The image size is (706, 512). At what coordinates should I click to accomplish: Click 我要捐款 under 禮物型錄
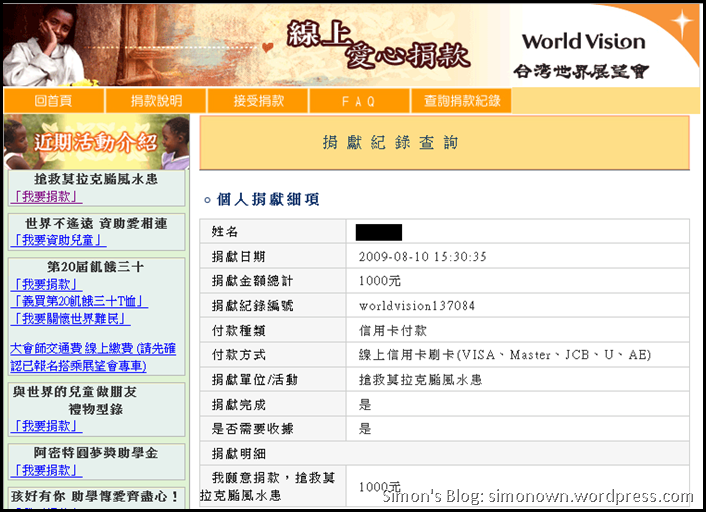click(46, 426)
